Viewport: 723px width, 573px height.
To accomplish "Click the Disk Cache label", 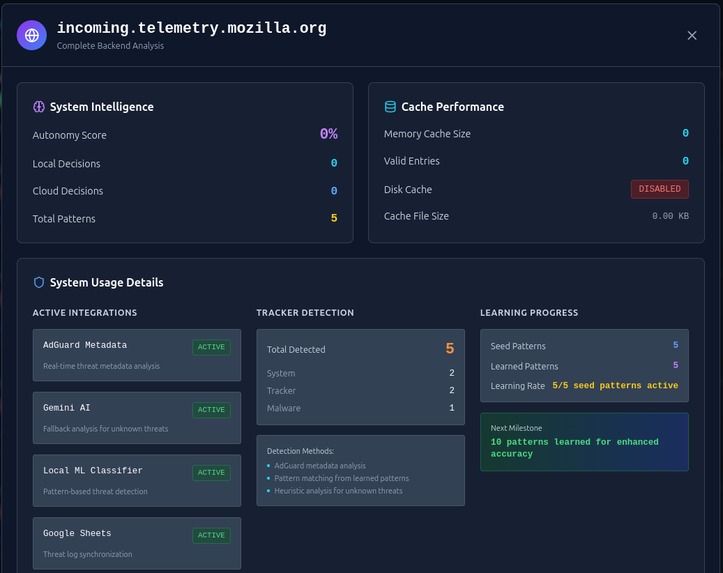I will [x=408, y=189].
